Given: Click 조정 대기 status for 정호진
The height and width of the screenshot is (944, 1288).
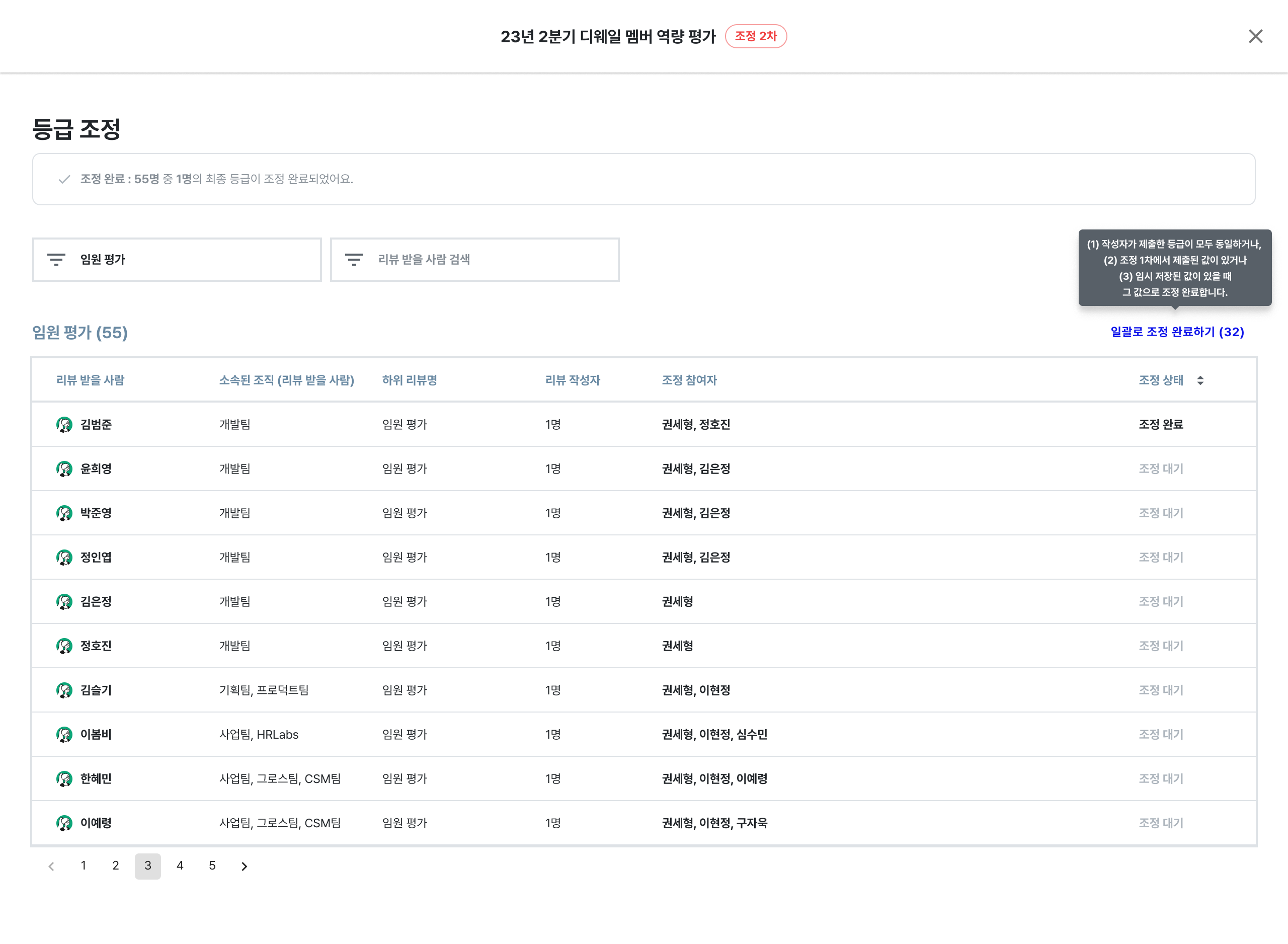Looking at the screenshot, I should (x=1161, y=646).
